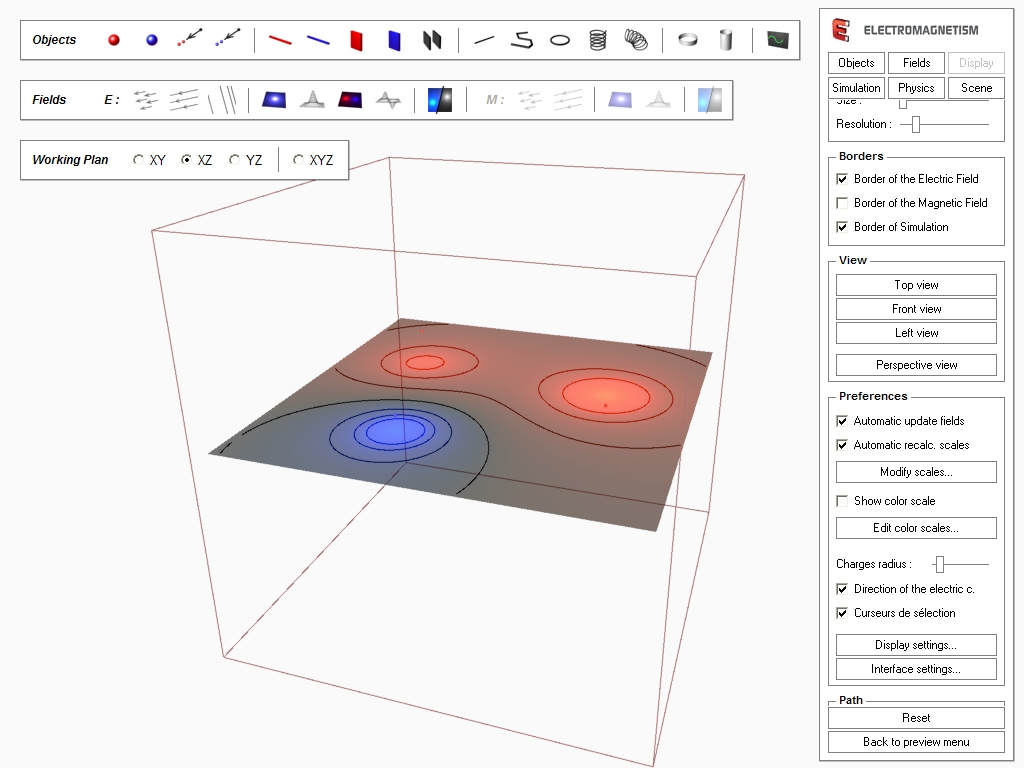This screenshot has width=1024, height=768.
Task: Check the Show color scale option
Action: (842, 501)
